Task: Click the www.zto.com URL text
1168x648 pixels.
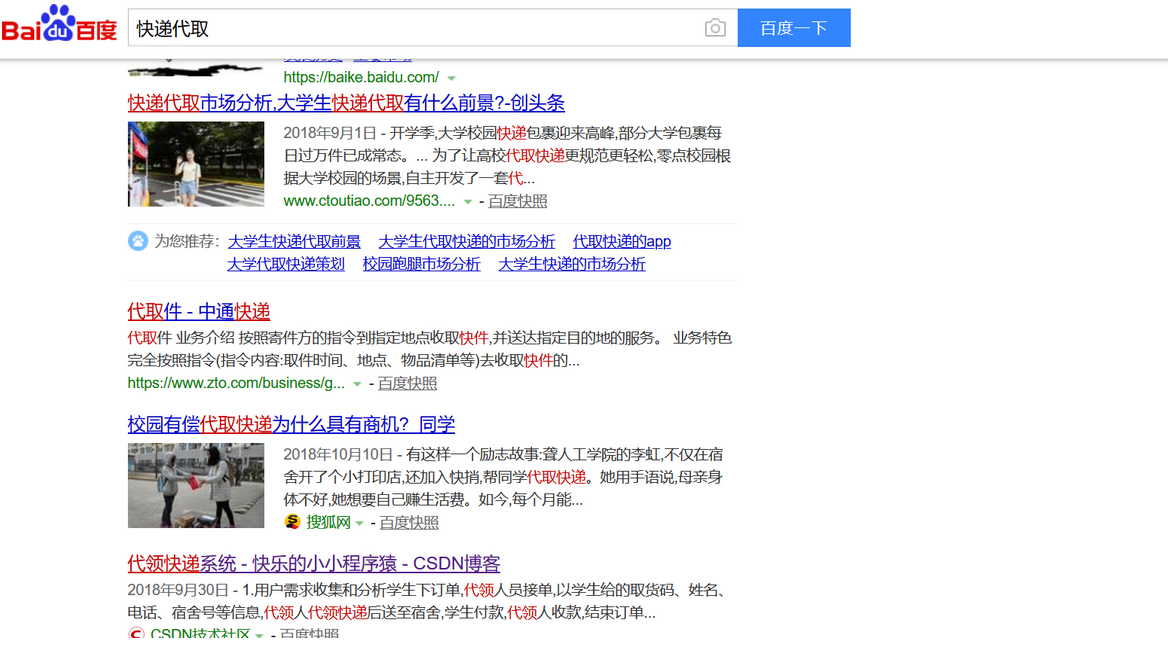Action: point(236,383)
